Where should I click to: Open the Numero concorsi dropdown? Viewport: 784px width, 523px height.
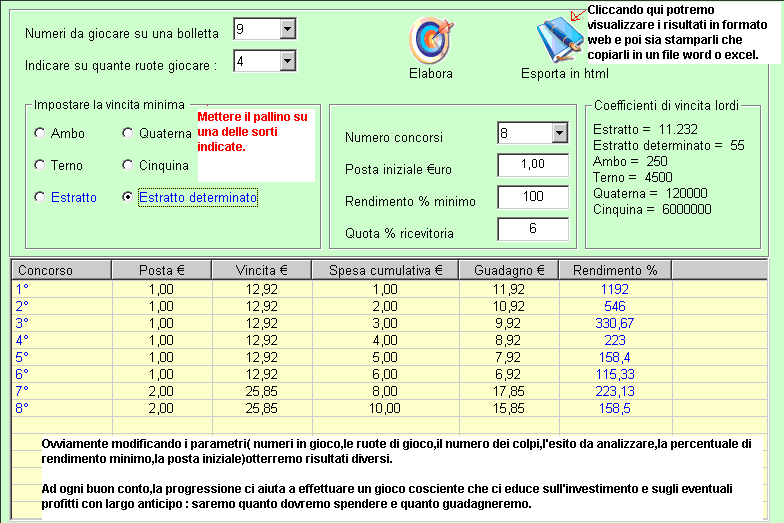558,134
